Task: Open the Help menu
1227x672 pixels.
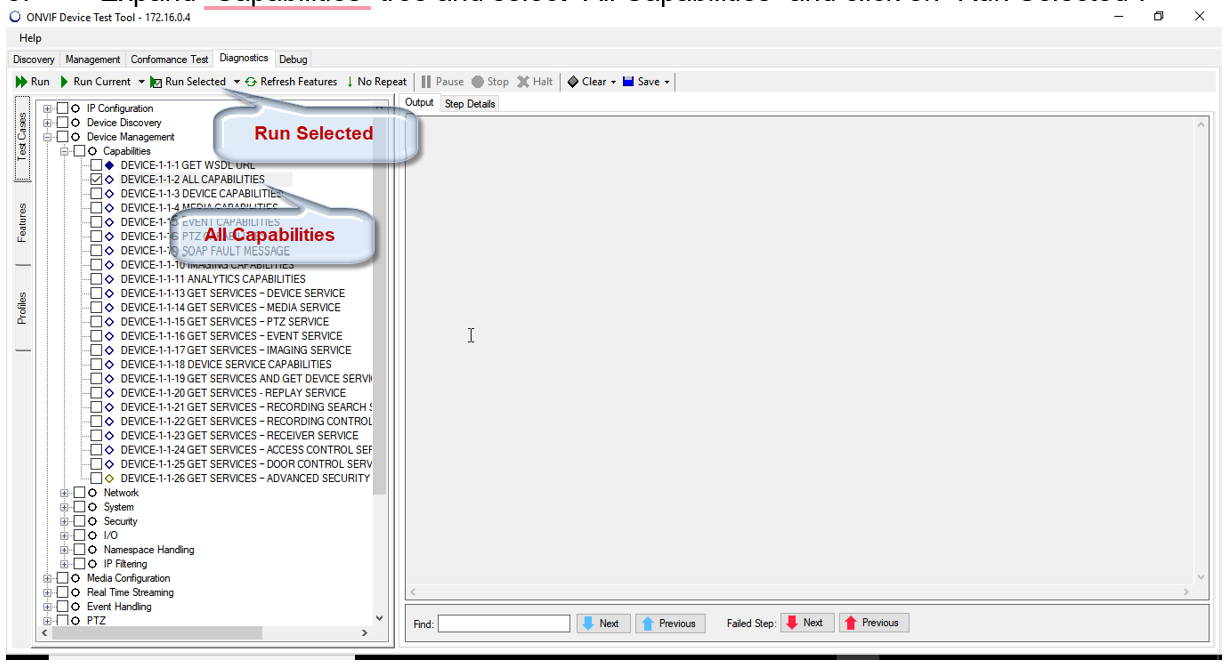Action: click(30, 38)
